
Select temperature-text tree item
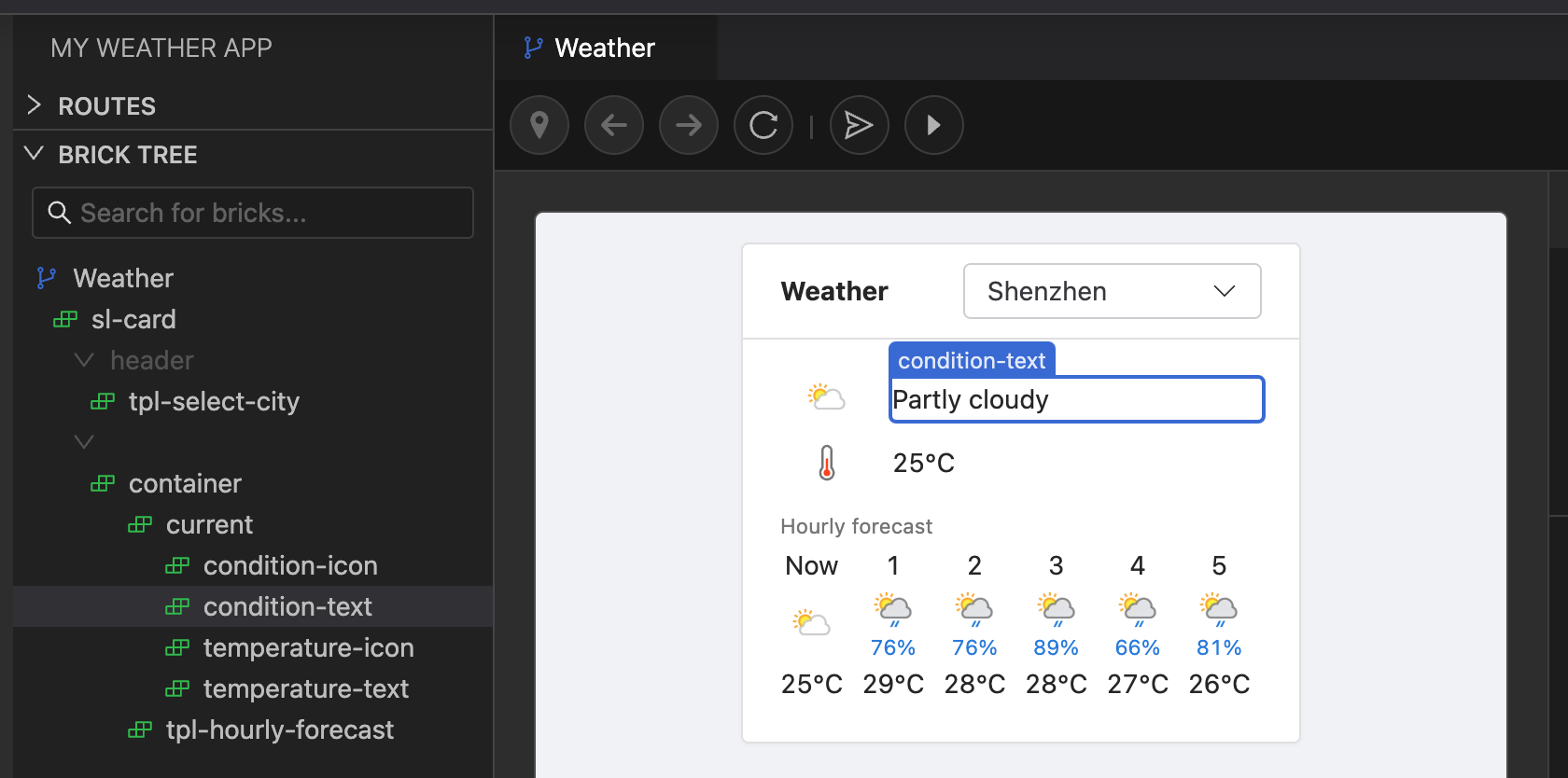305,688
